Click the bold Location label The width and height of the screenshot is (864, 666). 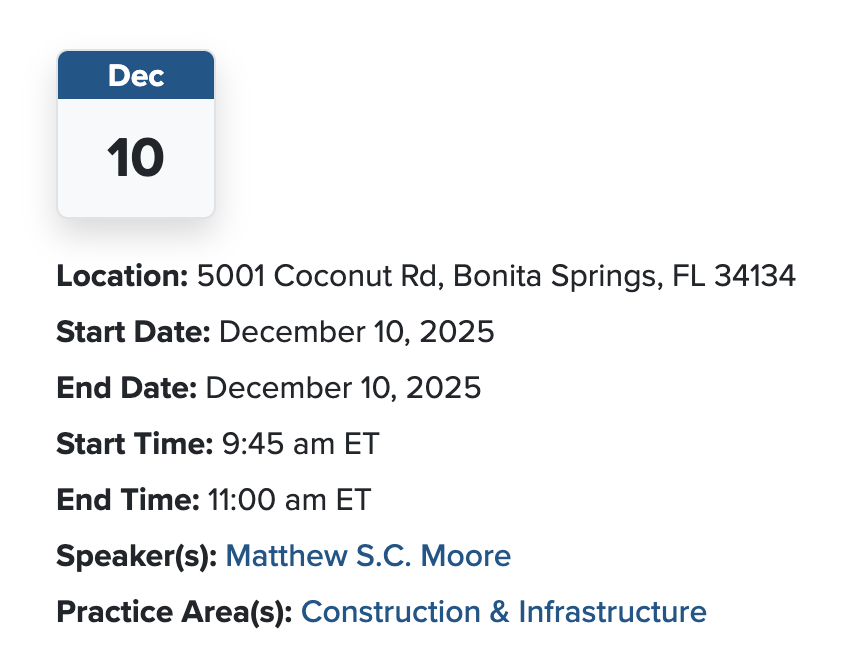(122, 276)
